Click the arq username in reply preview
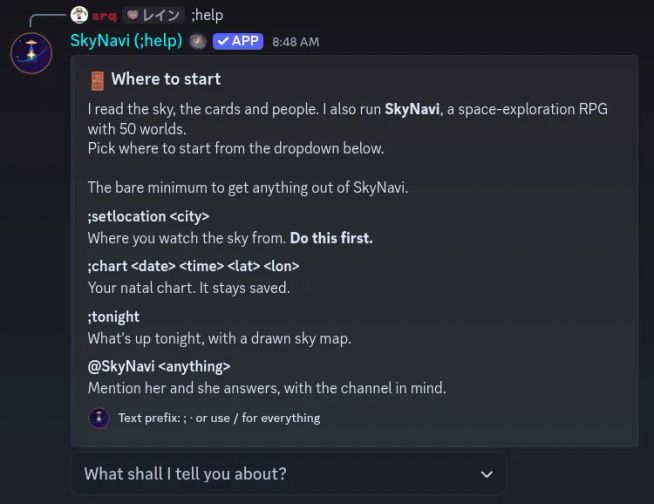 click(104, 16)
